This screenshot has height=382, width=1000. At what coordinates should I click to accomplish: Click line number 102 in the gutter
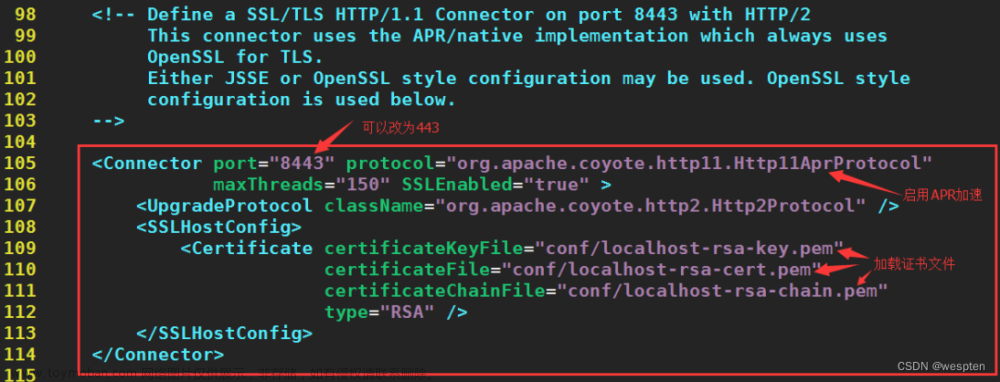tap(19, 99)
